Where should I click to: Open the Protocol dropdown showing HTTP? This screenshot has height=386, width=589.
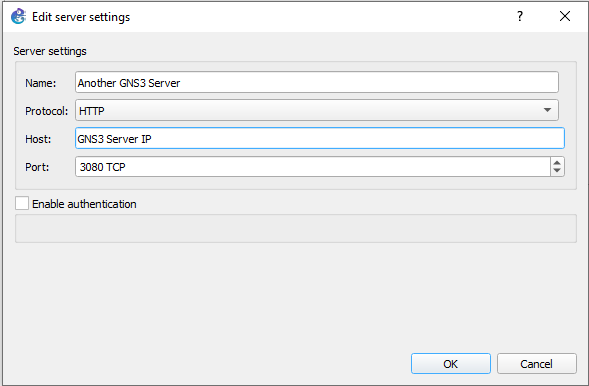[x=317, y=110]
